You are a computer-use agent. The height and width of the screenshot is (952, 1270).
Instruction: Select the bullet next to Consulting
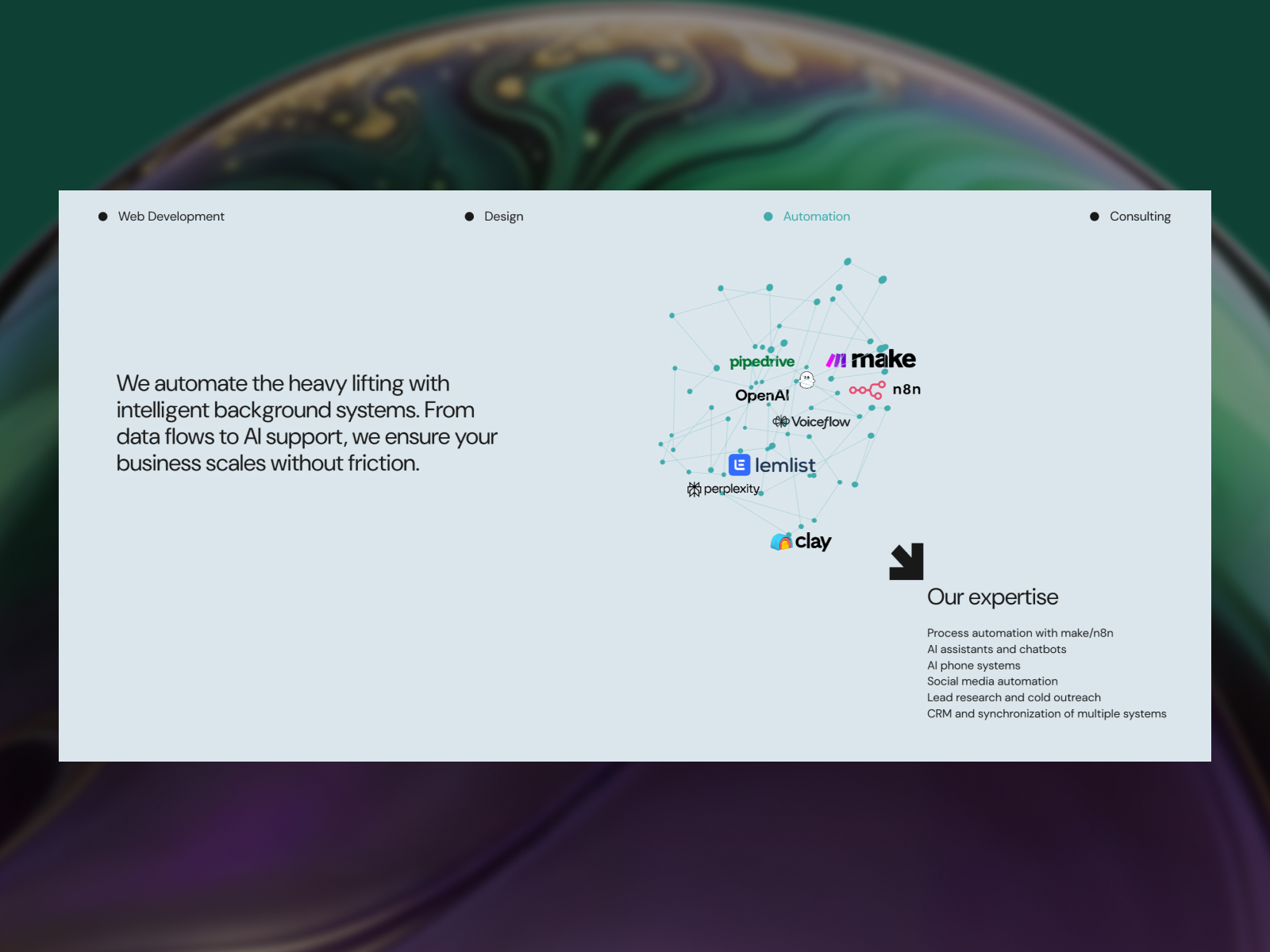(1094, 216)
